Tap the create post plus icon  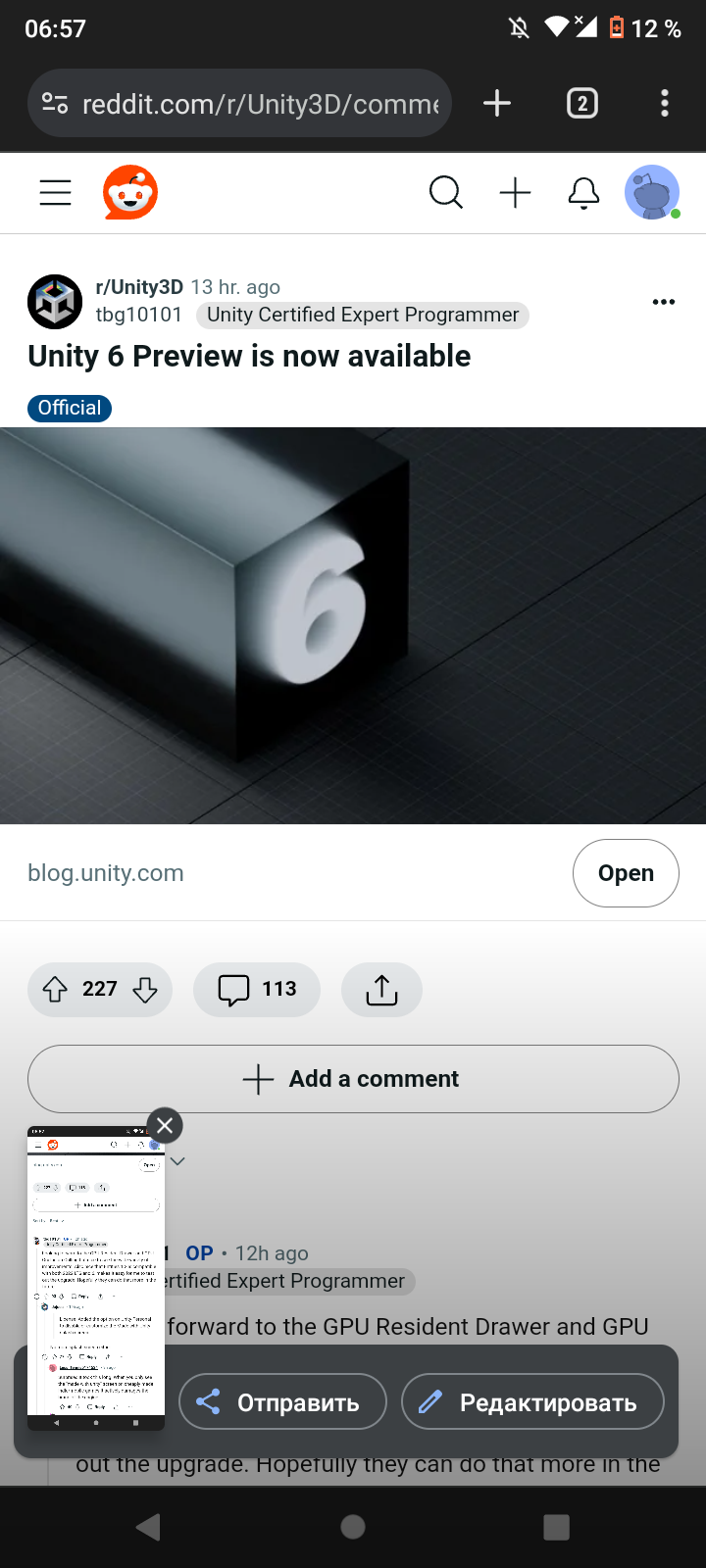tap(515, 193)
